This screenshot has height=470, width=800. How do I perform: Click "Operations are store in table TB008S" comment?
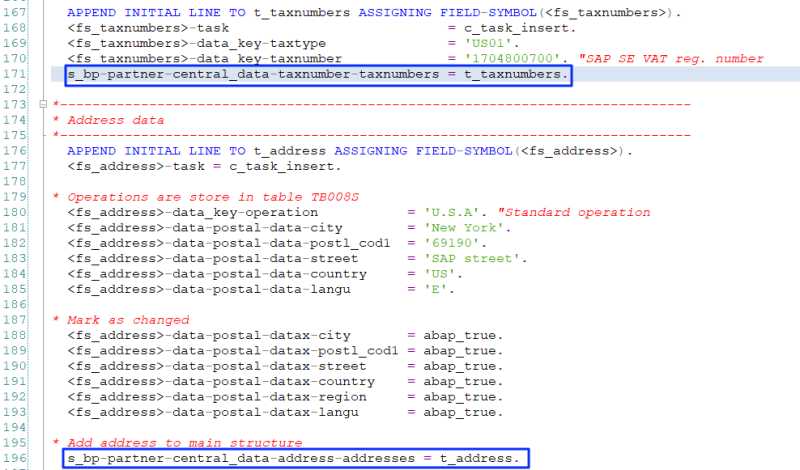(206, 197)
